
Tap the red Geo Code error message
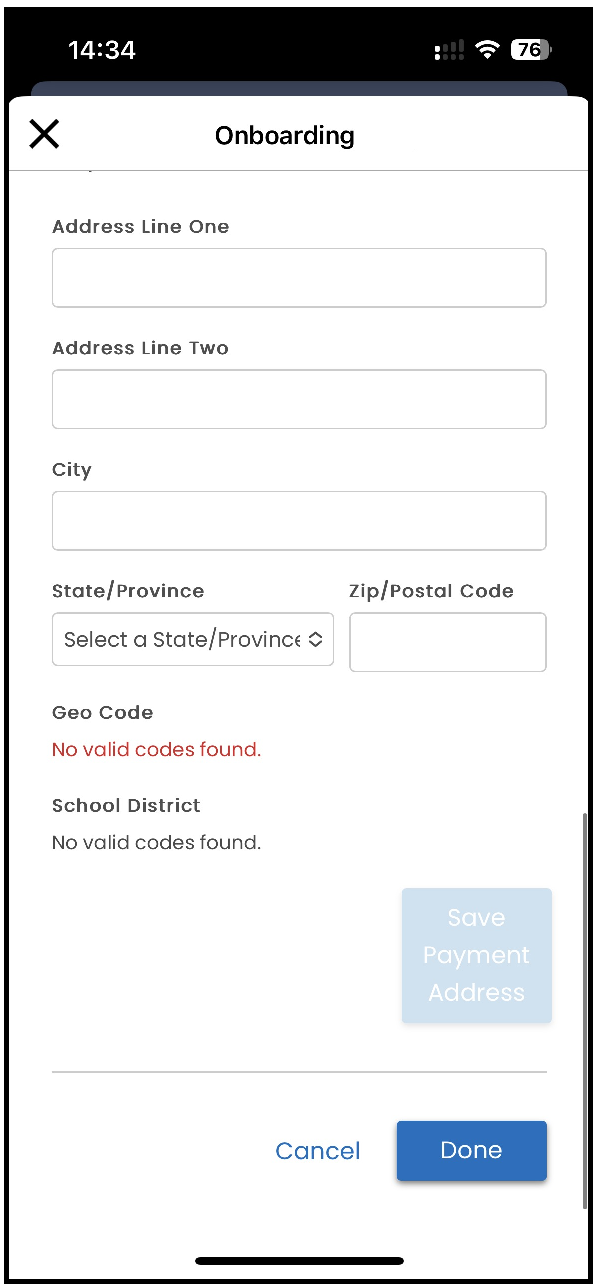156,750
